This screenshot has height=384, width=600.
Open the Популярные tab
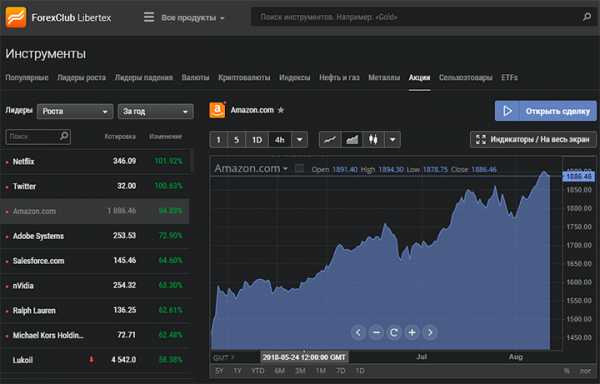[27, 78]
